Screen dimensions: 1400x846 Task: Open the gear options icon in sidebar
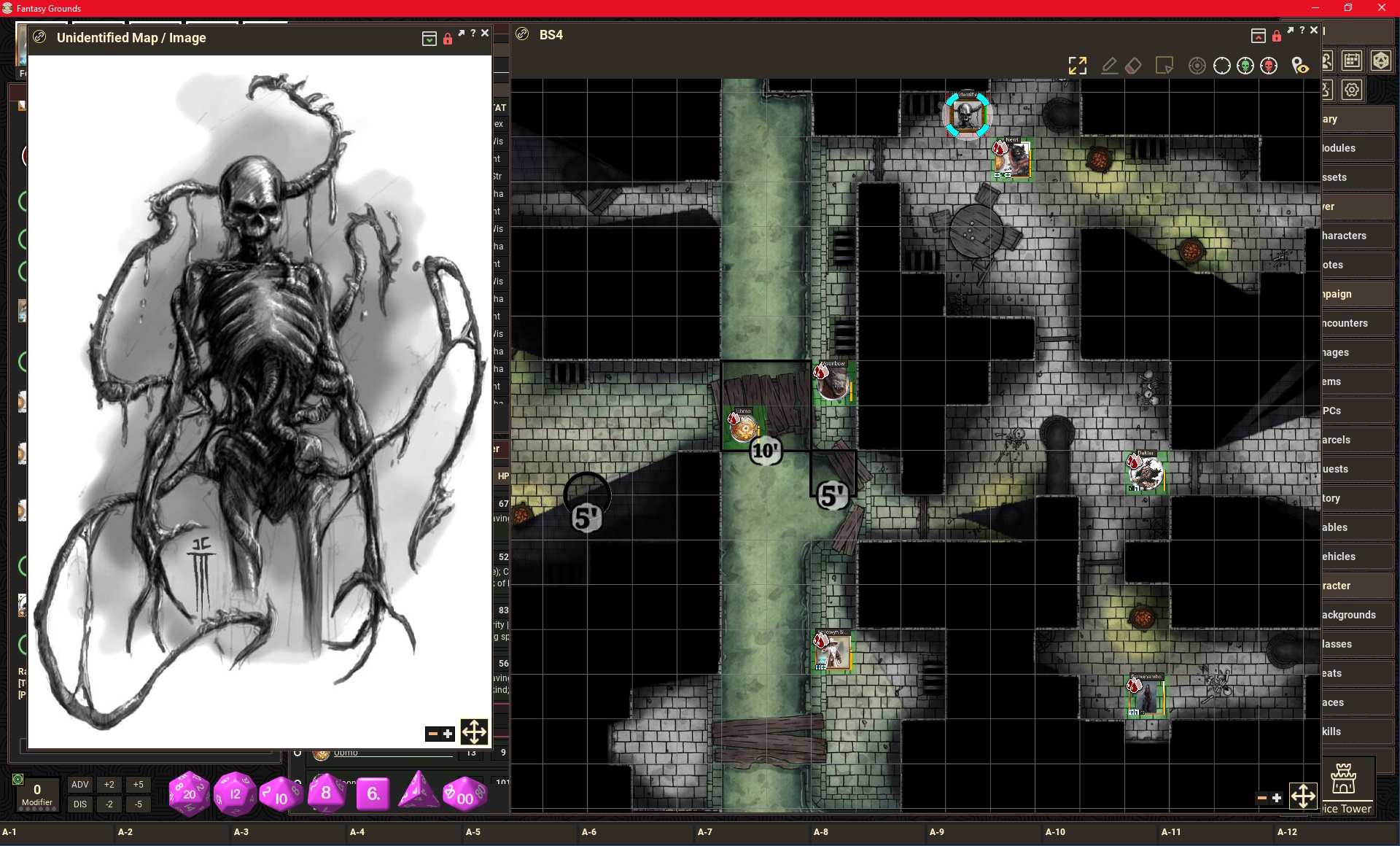click(x=1352, y=90)
